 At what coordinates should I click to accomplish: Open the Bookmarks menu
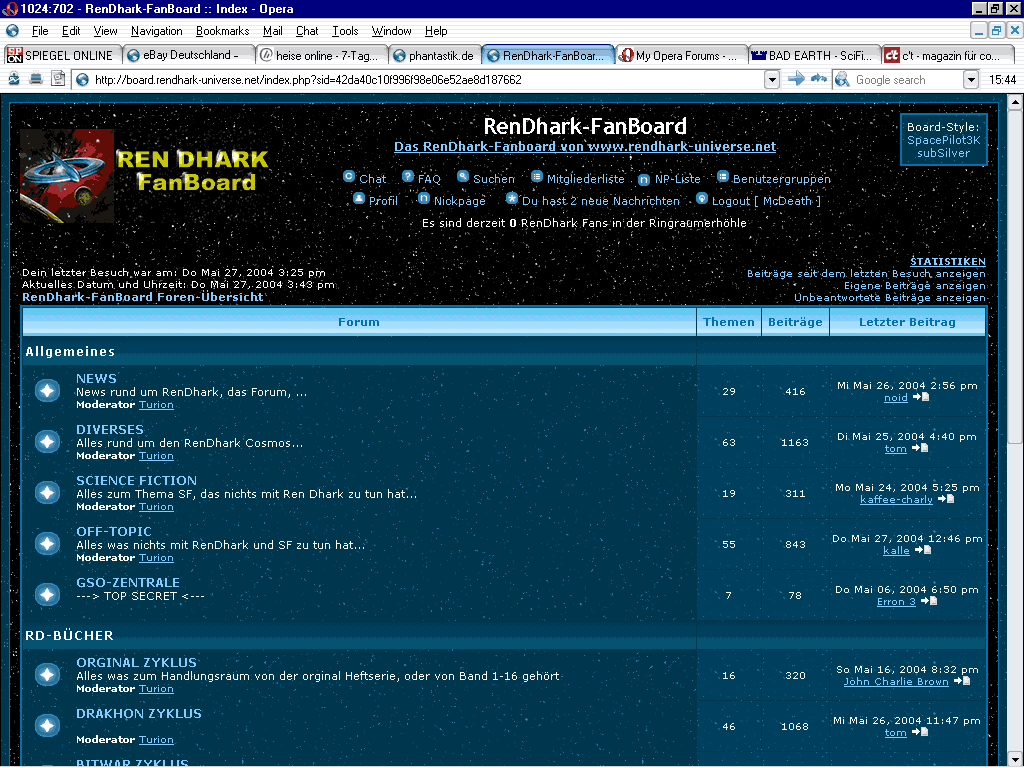click(x=222, y=31)
